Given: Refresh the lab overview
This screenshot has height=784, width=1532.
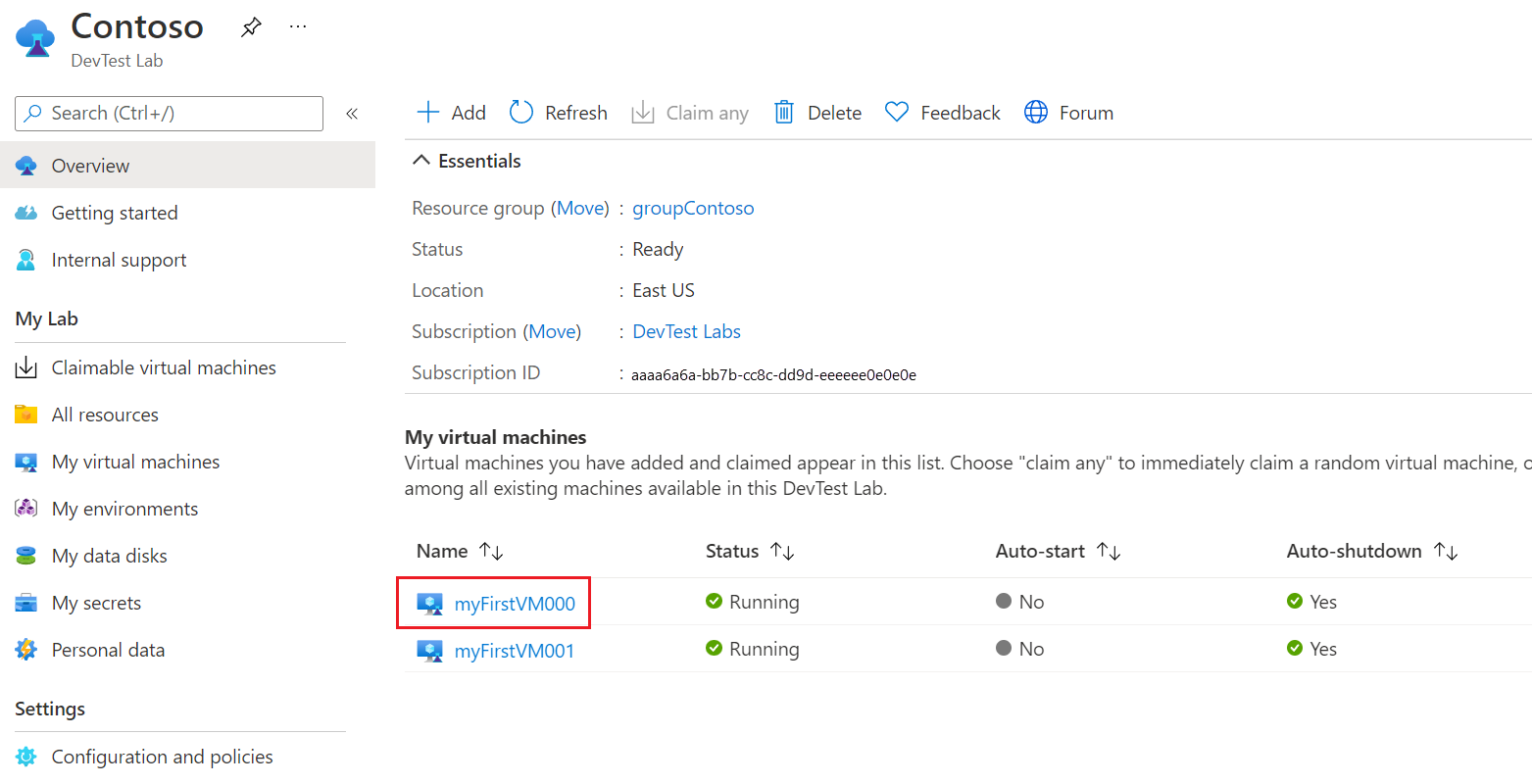Looking at the screenshot, I should 559,113.
